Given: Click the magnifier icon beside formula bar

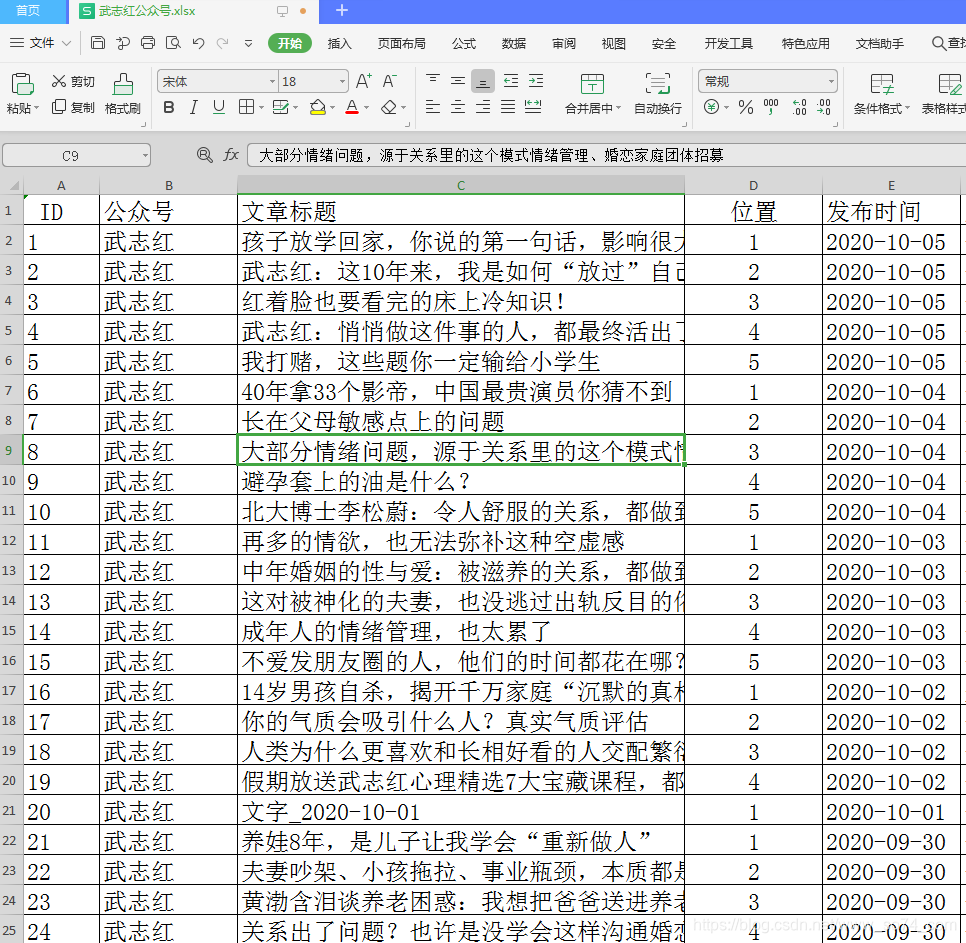Looking at the screenshot, I should (205, 155).
